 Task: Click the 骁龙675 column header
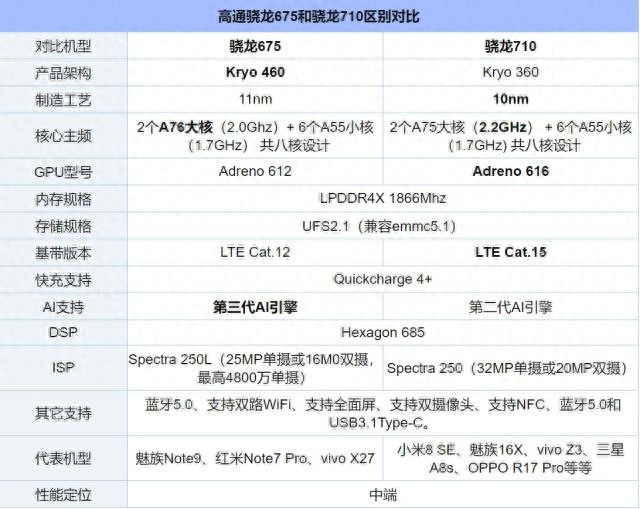coord(255,46)
